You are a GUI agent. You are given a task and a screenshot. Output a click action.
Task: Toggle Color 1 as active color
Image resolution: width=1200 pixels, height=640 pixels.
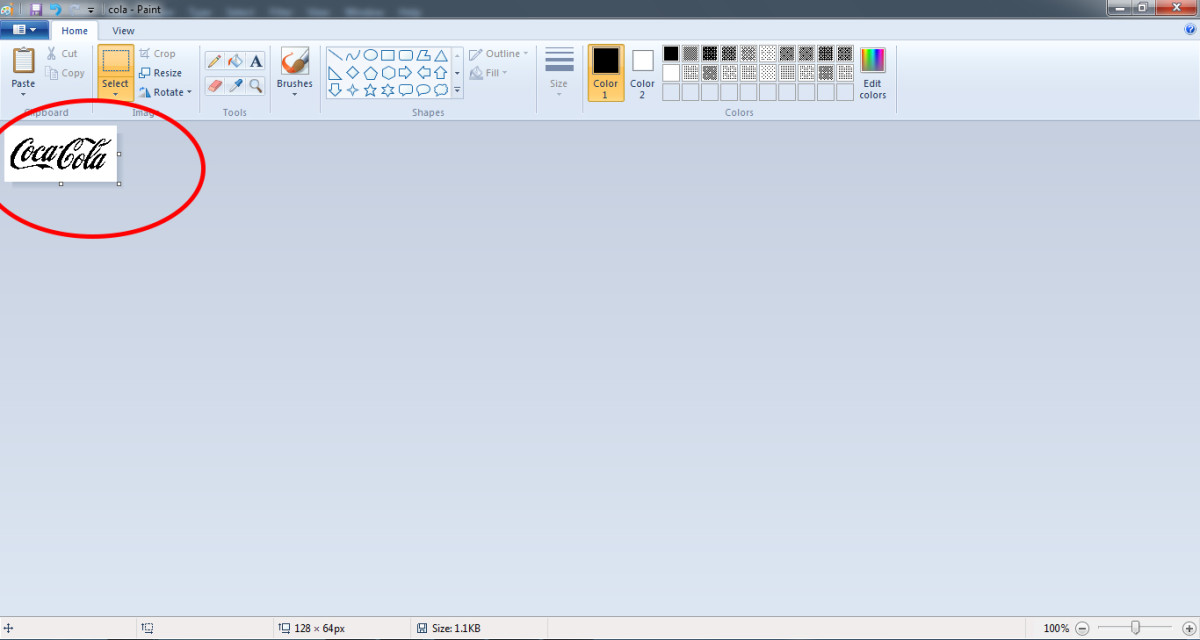(605, 72)
